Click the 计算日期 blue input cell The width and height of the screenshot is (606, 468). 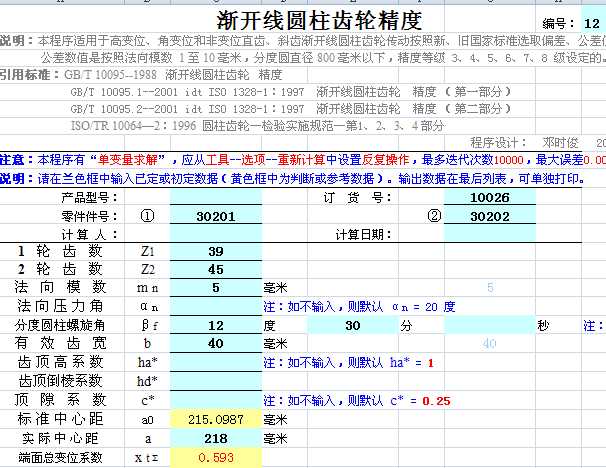coord(490,234)
